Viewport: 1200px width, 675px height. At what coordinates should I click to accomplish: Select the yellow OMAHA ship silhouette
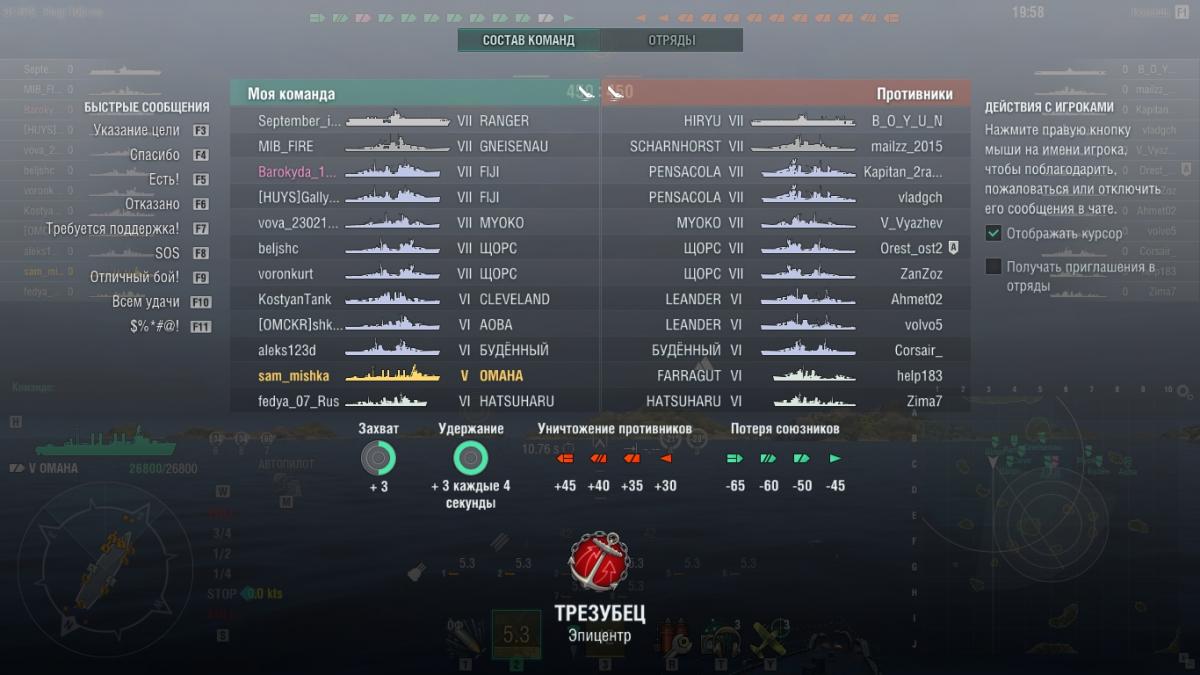coord(393,376)
